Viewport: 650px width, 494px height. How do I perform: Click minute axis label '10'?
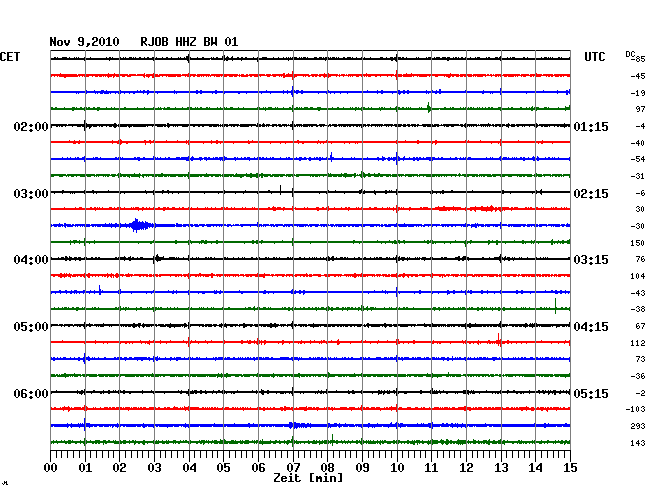pos(397,467)
